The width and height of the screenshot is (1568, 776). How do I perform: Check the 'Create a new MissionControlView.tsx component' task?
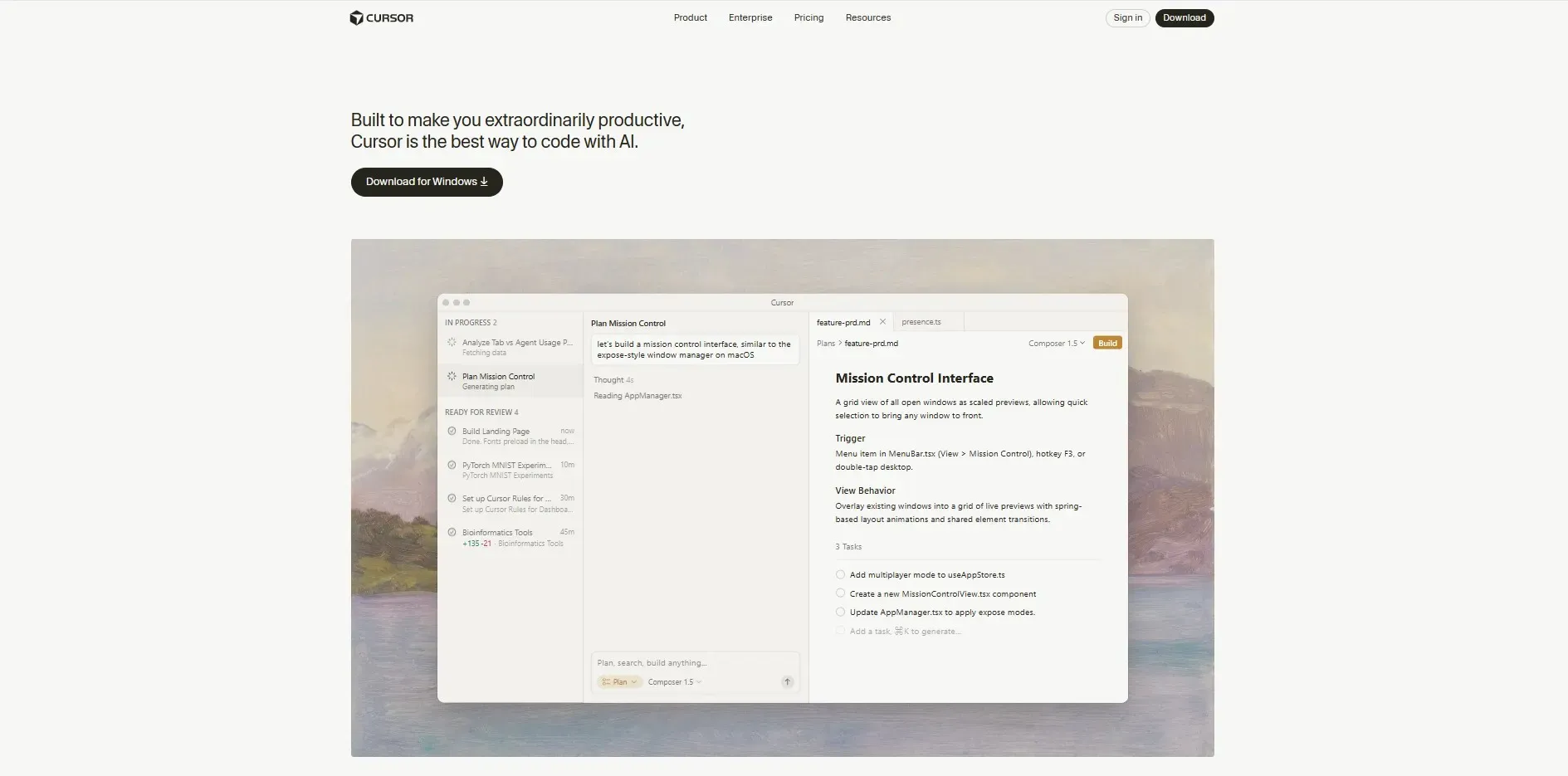[840, 594]
